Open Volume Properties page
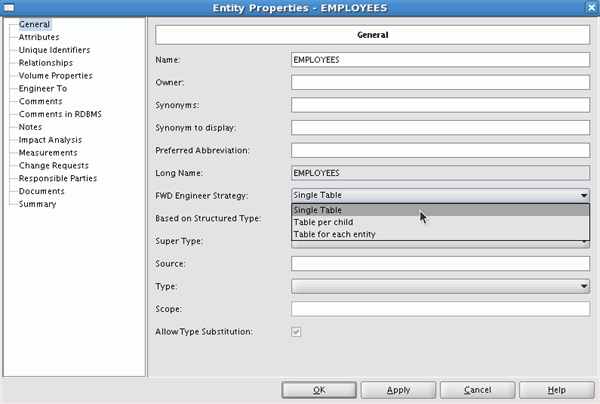 [55, 76]
